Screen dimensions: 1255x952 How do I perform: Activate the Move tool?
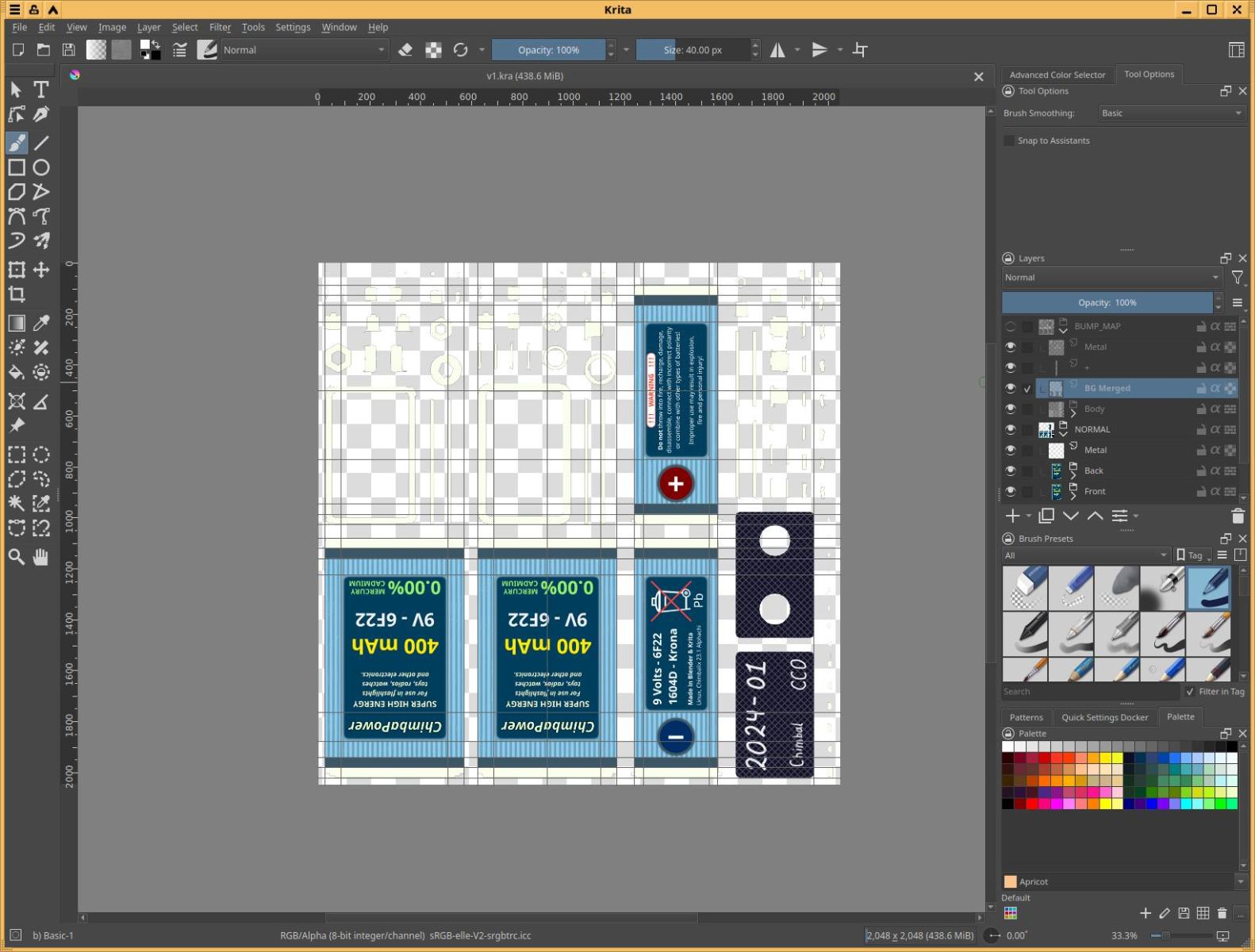pyautogui.click(x=41, y=270)
